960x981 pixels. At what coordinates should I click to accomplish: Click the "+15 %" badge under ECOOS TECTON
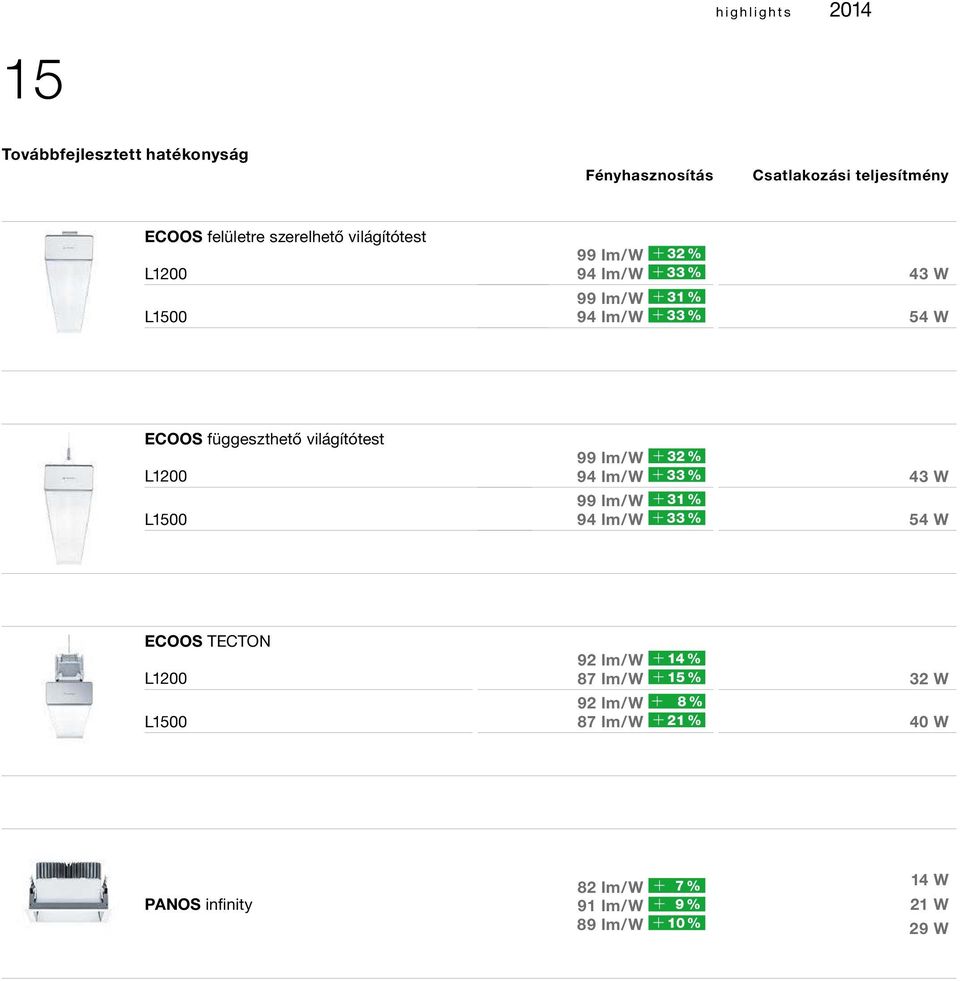(x=677, y=677)
